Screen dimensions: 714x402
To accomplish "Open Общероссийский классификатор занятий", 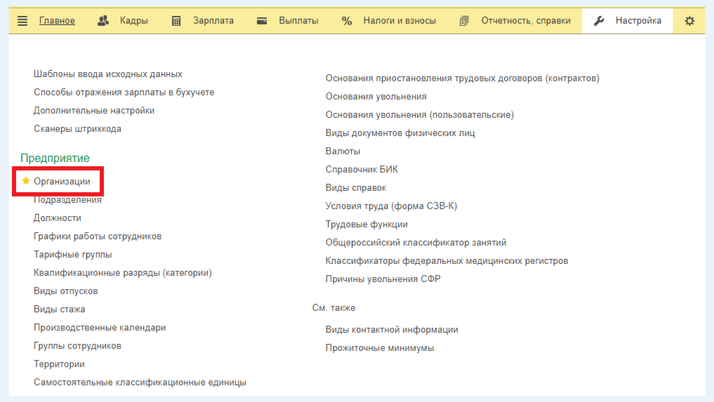I will pyautogui.click(x=416, y=242).
